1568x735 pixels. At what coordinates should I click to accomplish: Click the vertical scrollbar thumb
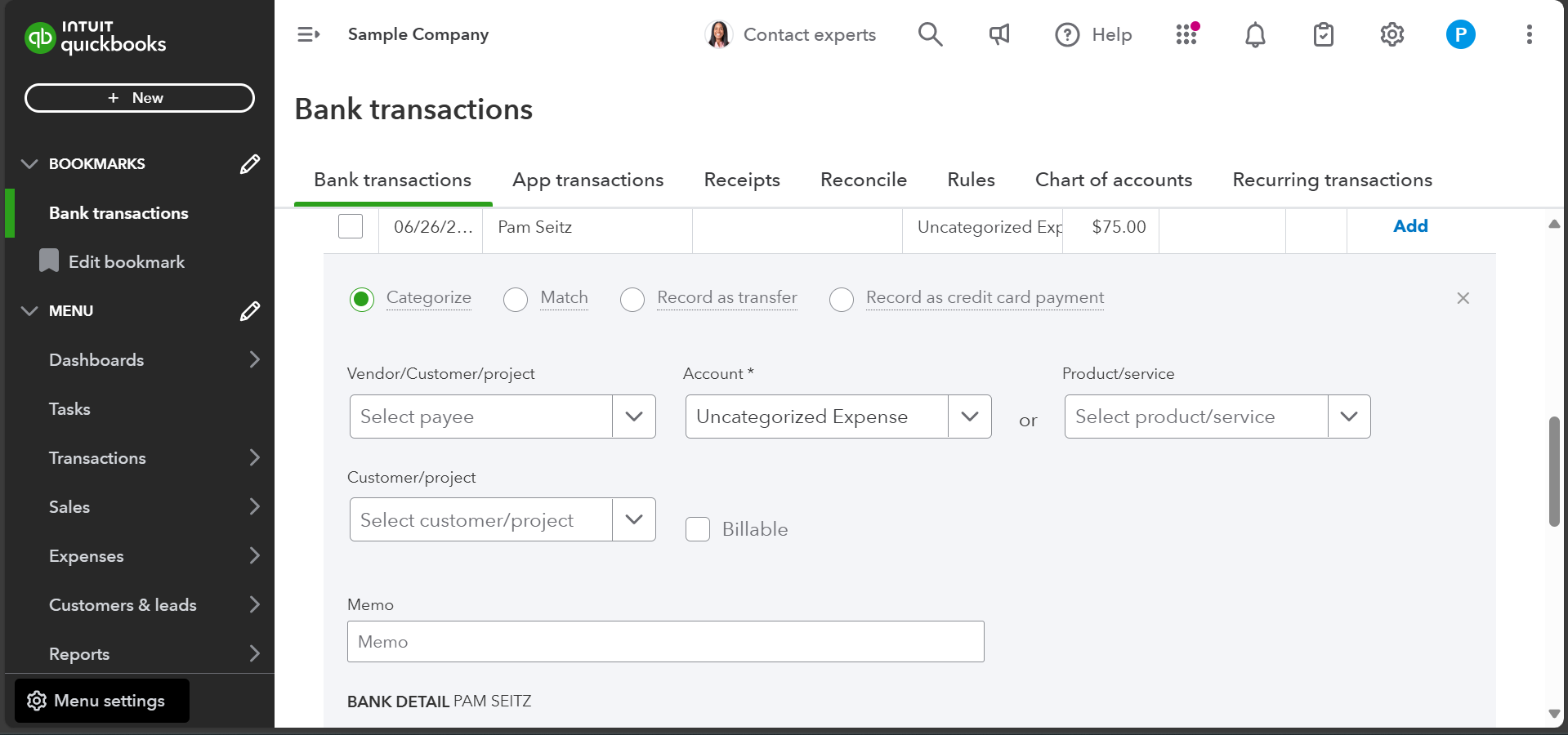coord(1554,472)
